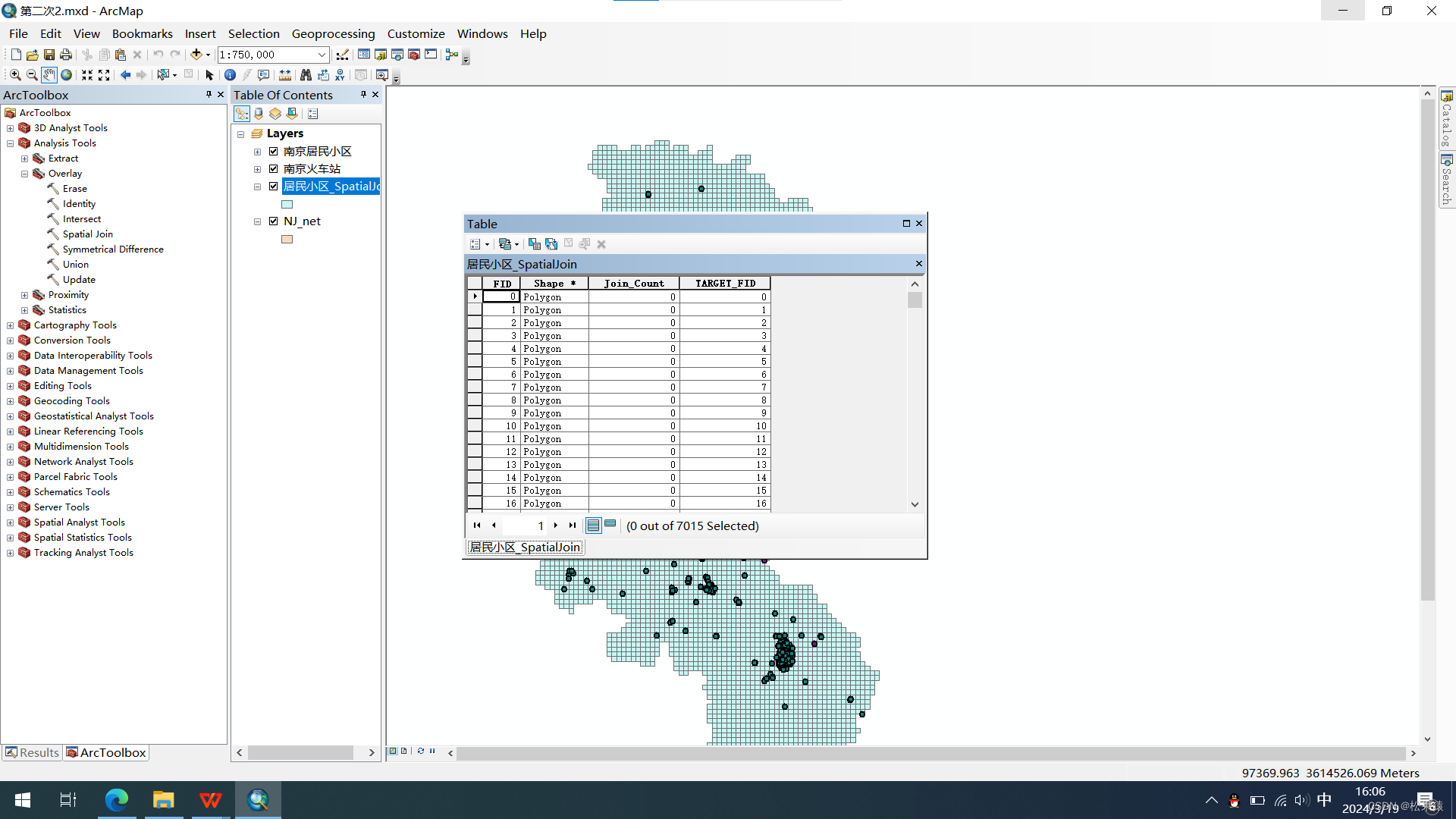Open the ArcToolbox window button
Viewport: 1456px width, 819px height.
[414, 55]
